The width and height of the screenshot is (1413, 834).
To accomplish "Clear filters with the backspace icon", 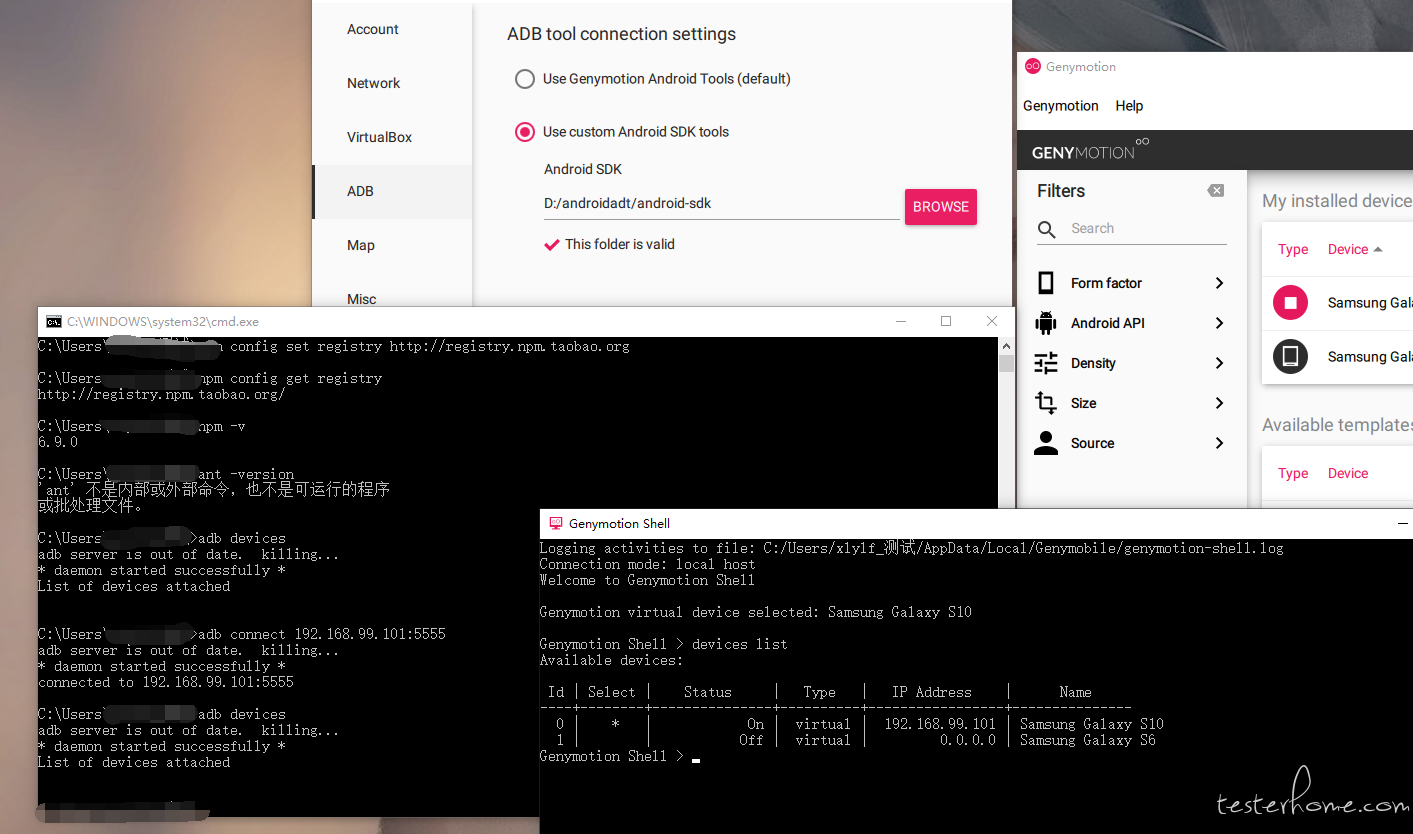I will tap(1216, 191).
